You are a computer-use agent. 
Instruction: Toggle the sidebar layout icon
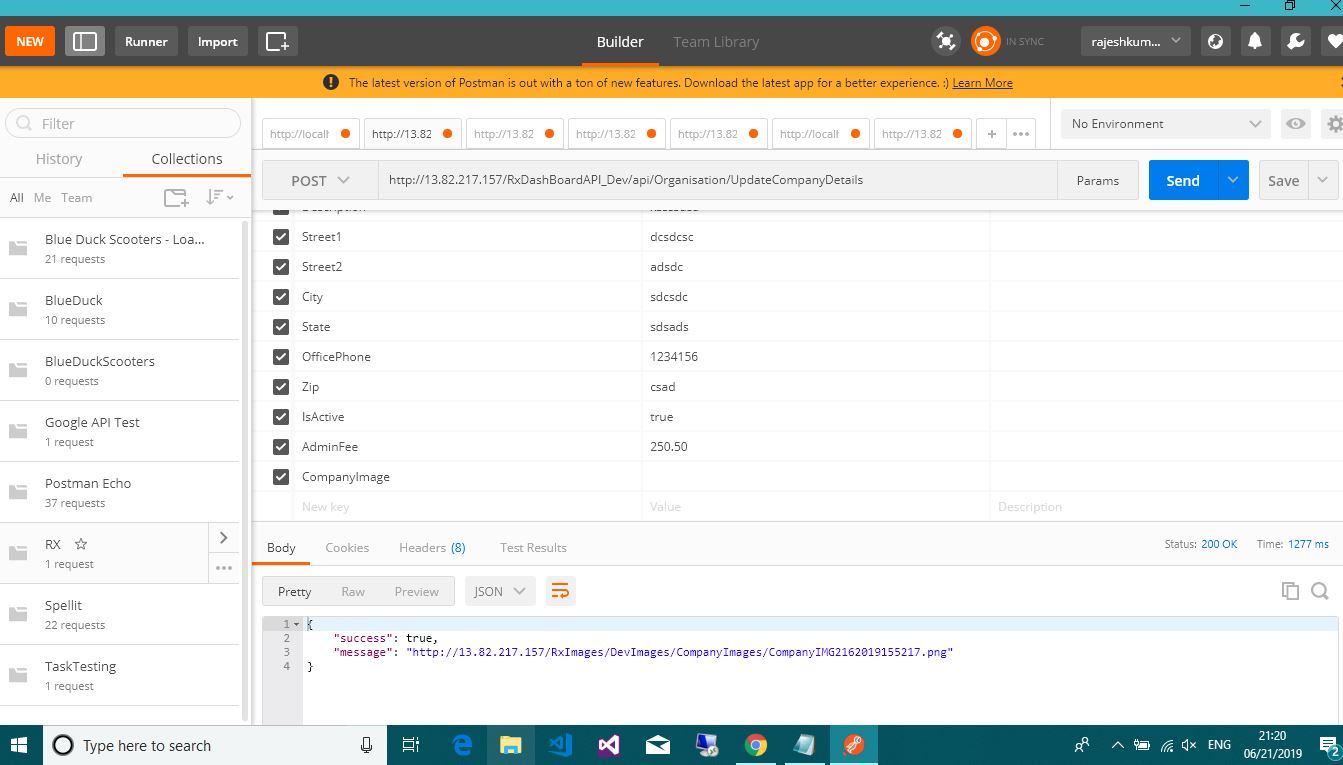tap(85, 42)
